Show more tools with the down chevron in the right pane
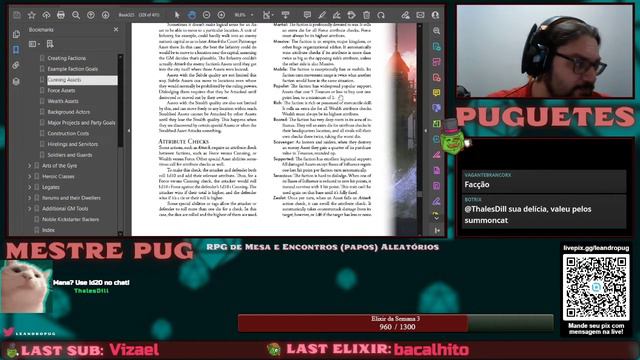 point(436,218)
